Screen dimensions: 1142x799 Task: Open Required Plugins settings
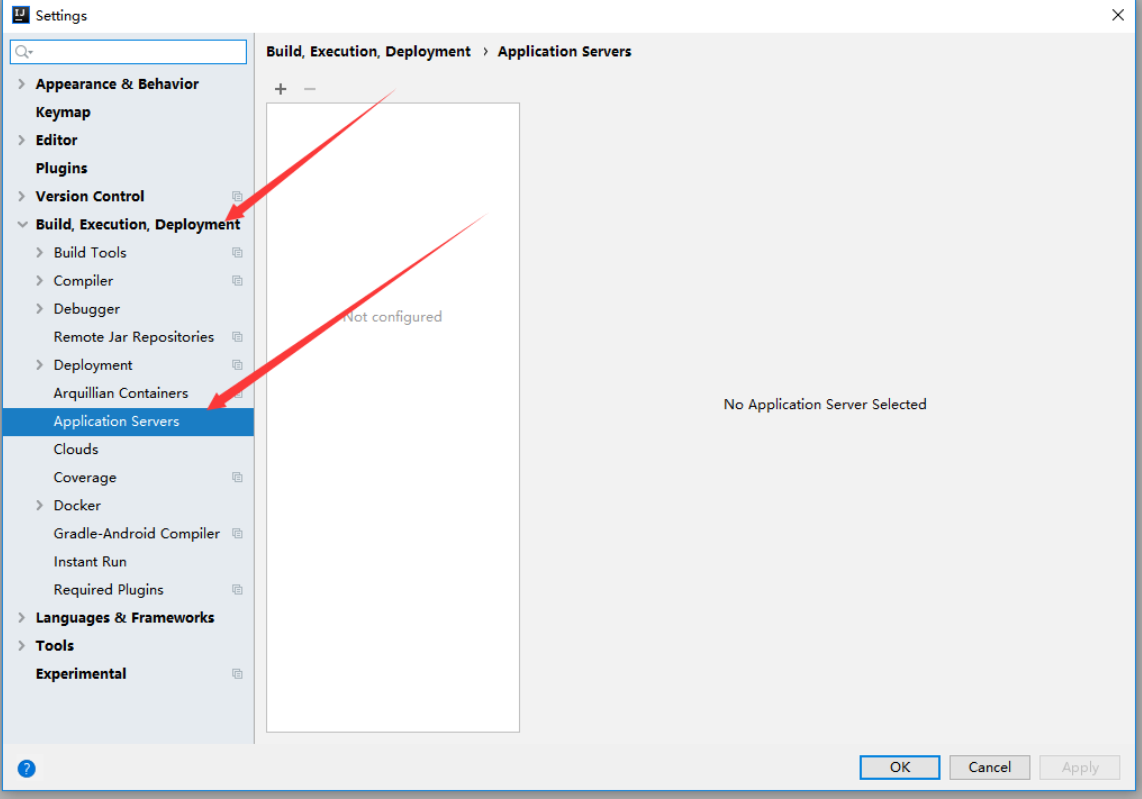point(109,590)
